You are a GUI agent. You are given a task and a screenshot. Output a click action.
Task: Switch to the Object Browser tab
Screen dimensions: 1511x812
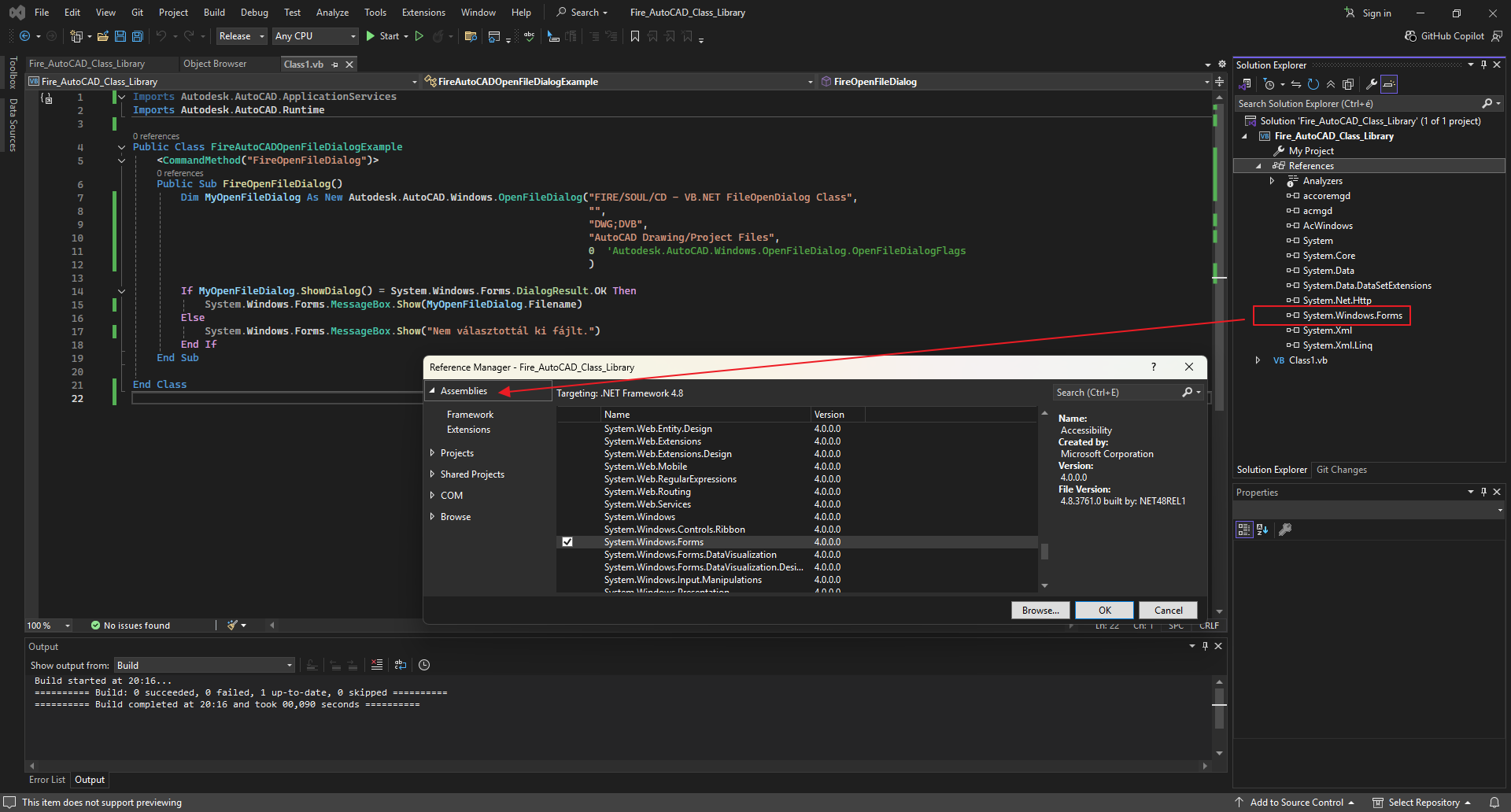[x=215, y=64]
